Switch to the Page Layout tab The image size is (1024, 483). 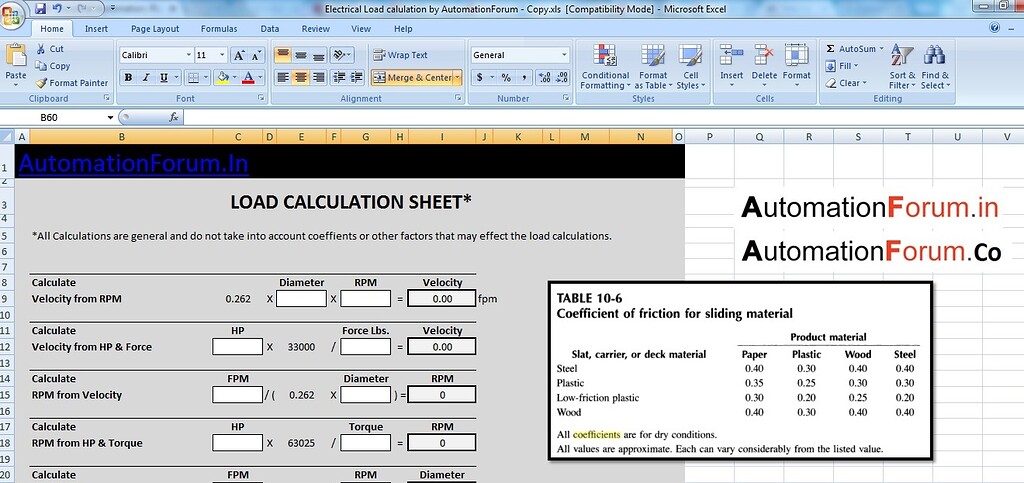pyautogui.click(x=155, y=29)
